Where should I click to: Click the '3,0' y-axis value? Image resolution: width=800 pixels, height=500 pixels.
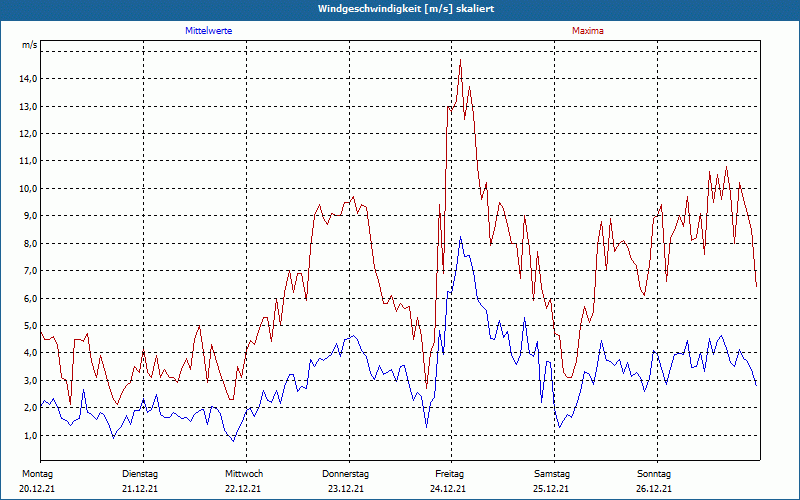pyautogui.click(x=30, y=381)
